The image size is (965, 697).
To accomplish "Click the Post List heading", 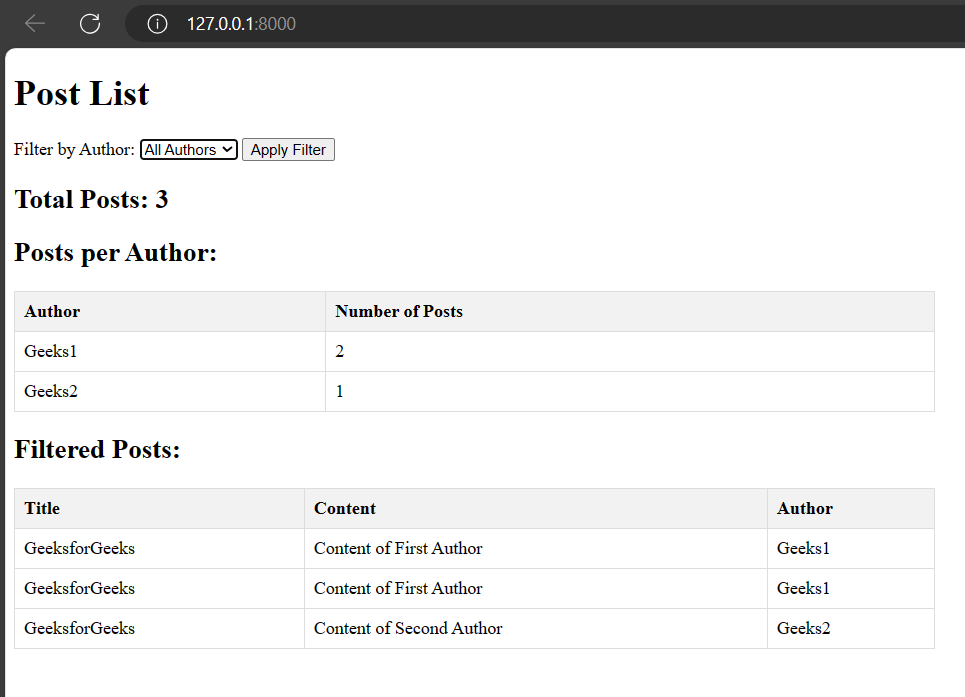I will coord(82,94).
